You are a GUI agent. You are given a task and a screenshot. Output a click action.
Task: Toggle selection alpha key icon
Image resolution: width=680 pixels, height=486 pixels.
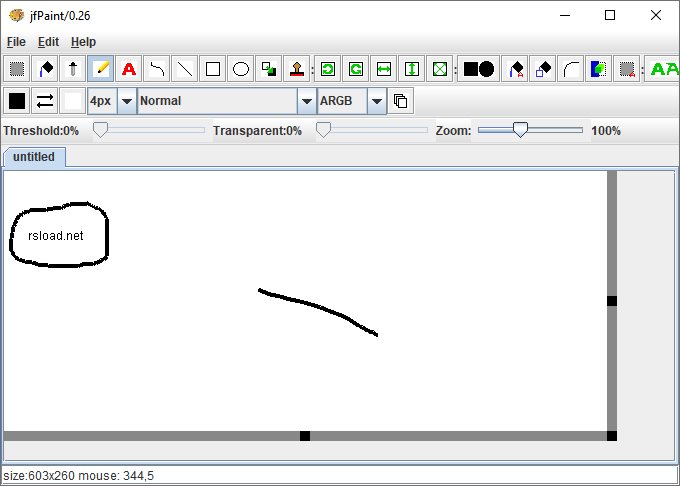(x=627, y=69)
